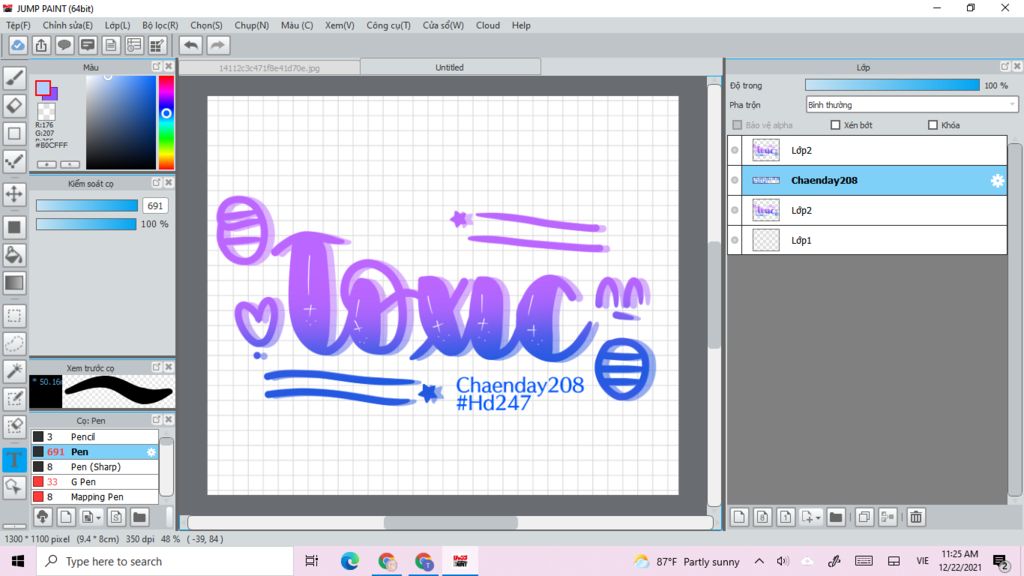The width and height of the screenshot is (1024, 576).
Task: Click the transparent color swatch
Action: [x=46, y=111]
